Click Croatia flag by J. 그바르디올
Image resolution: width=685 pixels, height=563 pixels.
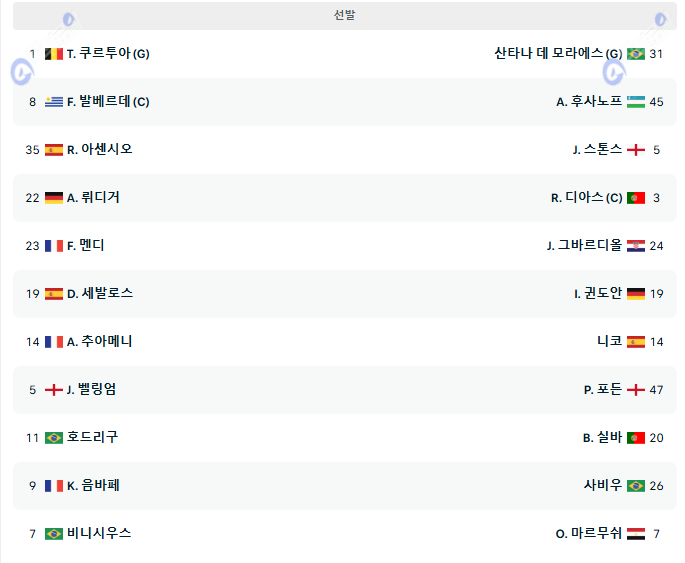tap(636, 246)
